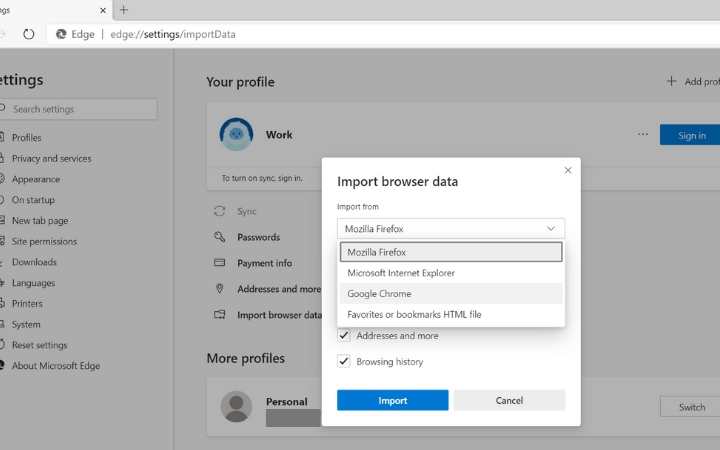Screen dimensions: 720x450
Task: Switch to the Personal profile
Action: (x=692, y=407)
